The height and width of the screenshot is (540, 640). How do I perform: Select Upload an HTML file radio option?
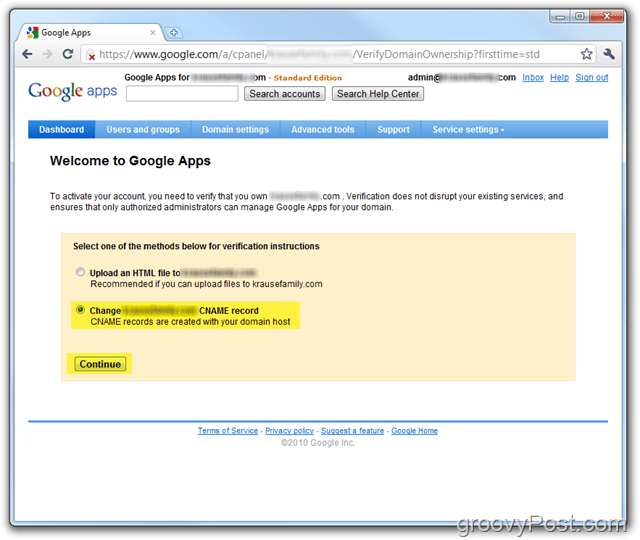tap(80, 272)
